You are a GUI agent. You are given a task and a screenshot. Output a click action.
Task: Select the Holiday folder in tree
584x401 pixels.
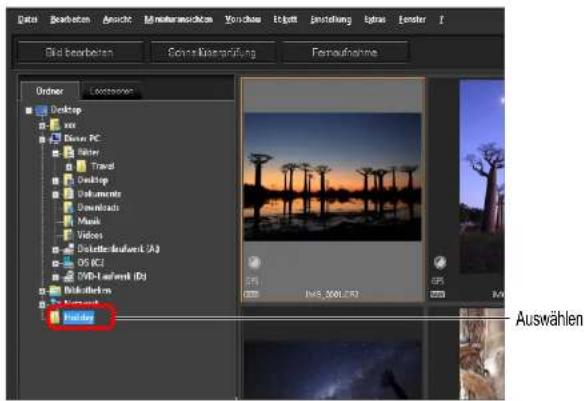point(79,317)
